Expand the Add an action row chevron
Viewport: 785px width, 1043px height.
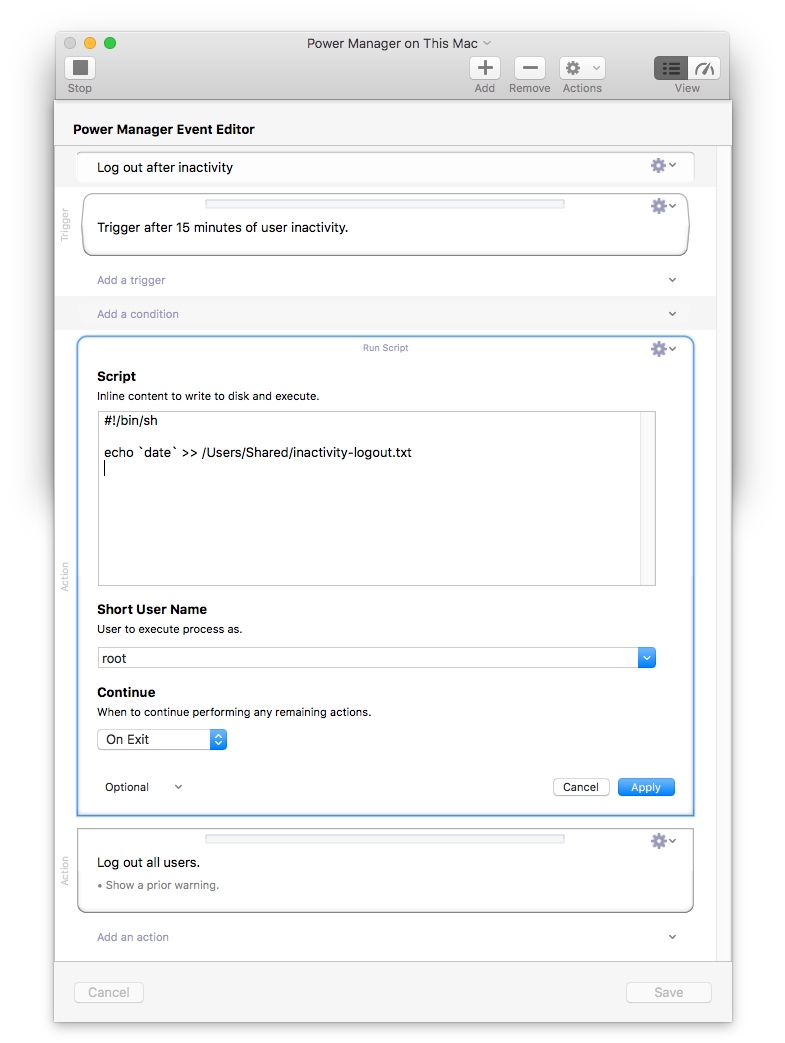[673, 937]
